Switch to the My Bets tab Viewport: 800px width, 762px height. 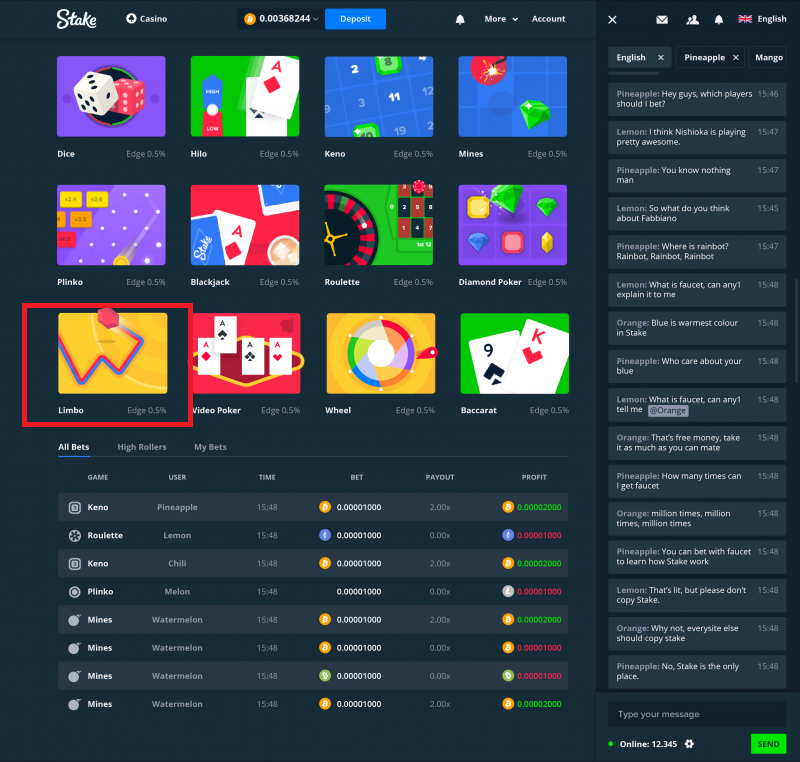pos(210,447)
